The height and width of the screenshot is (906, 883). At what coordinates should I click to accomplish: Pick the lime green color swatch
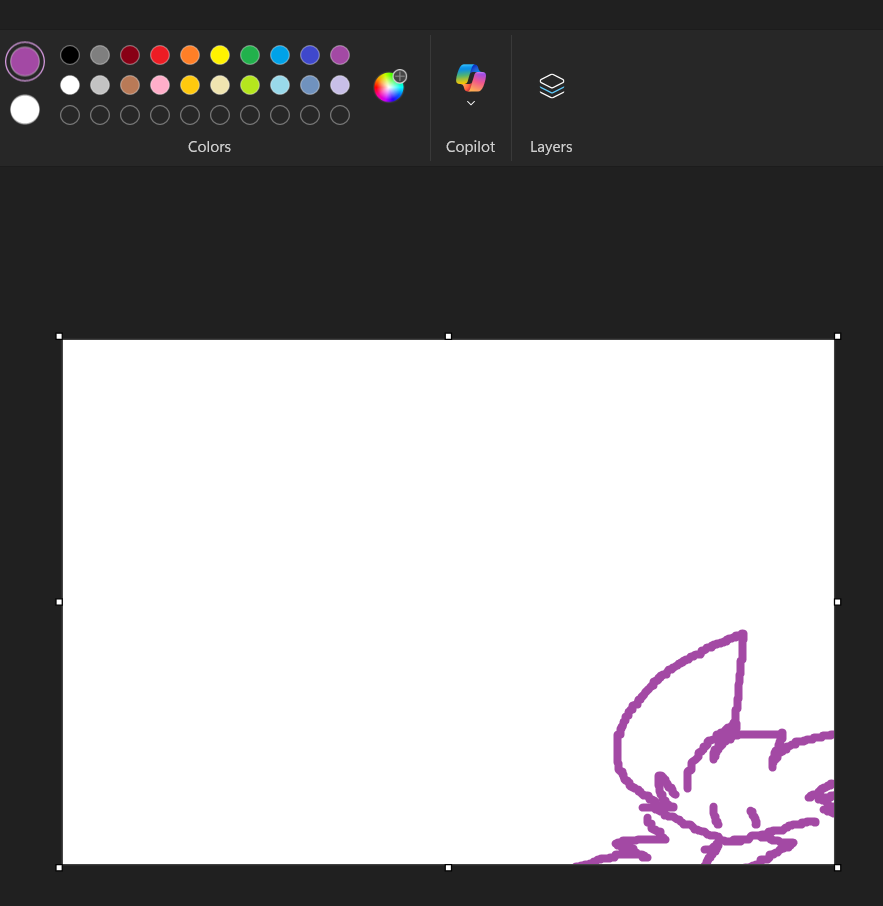tap(250, 85)
